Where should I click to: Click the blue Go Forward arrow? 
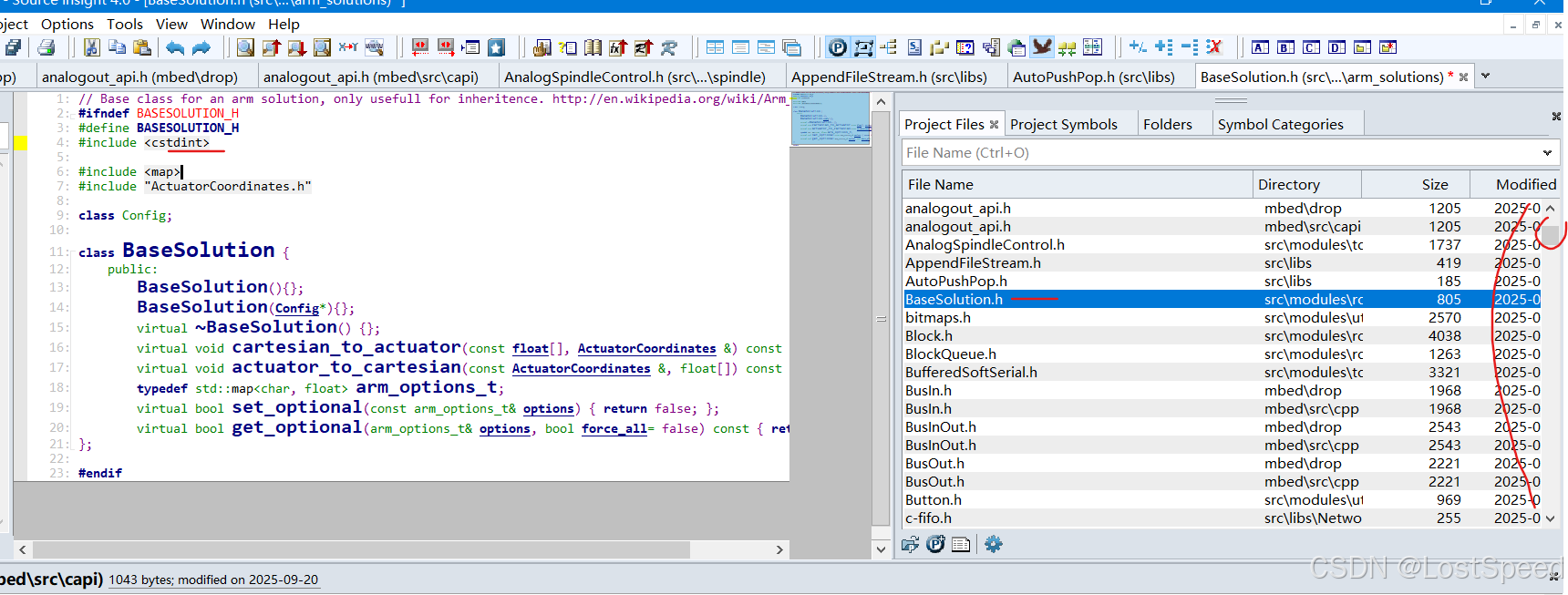tap(201, 47)
